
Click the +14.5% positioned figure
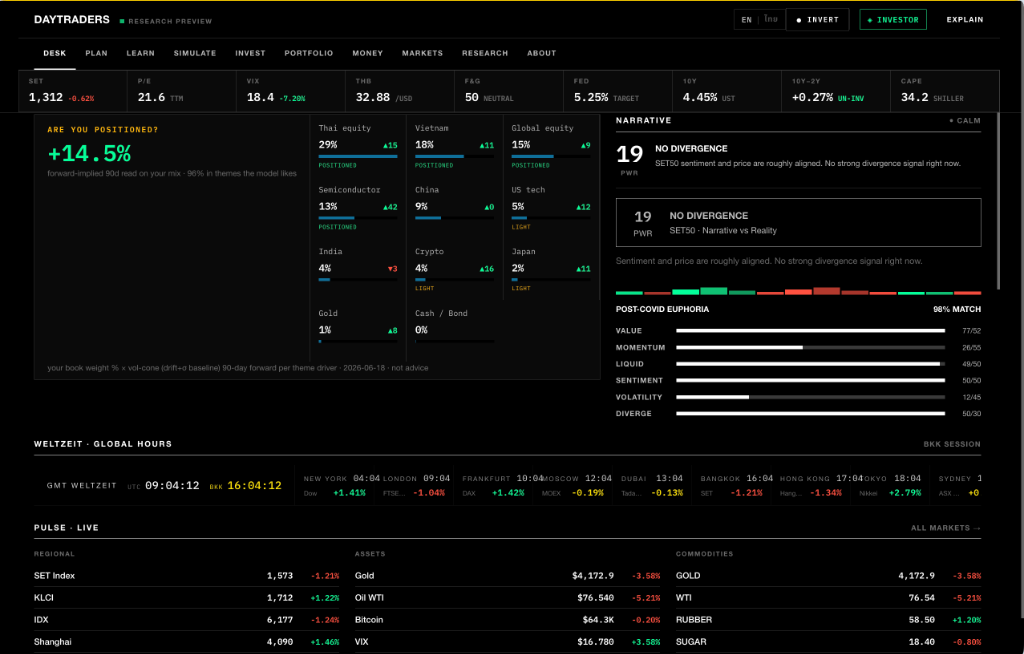(89, 154)
